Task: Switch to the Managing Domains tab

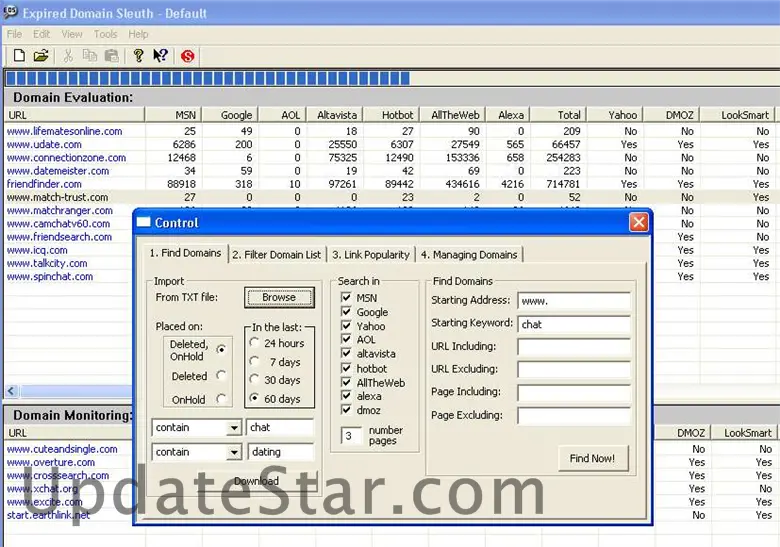Action: click(x=469, y=255)
